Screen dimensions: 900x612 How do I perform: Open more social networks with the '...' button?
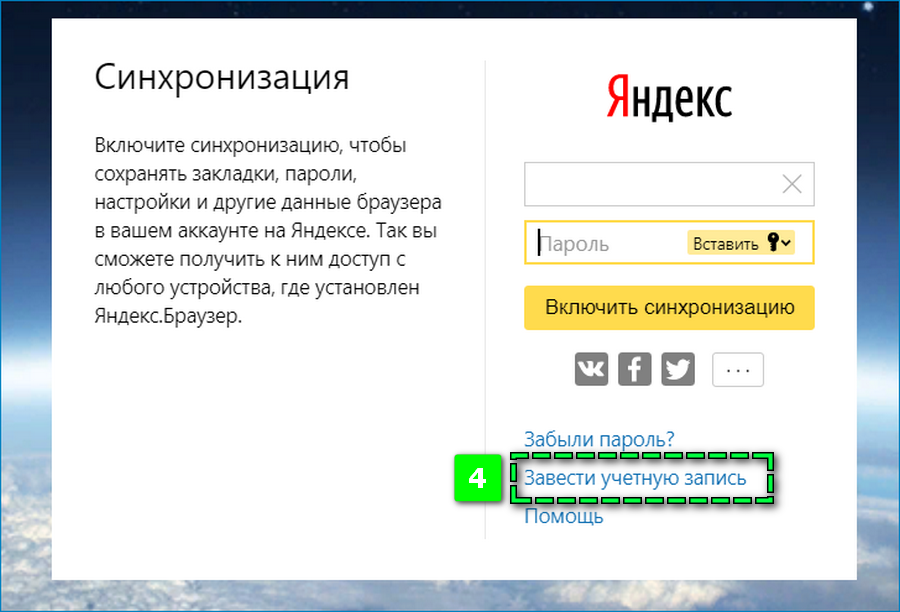(737, 368)
